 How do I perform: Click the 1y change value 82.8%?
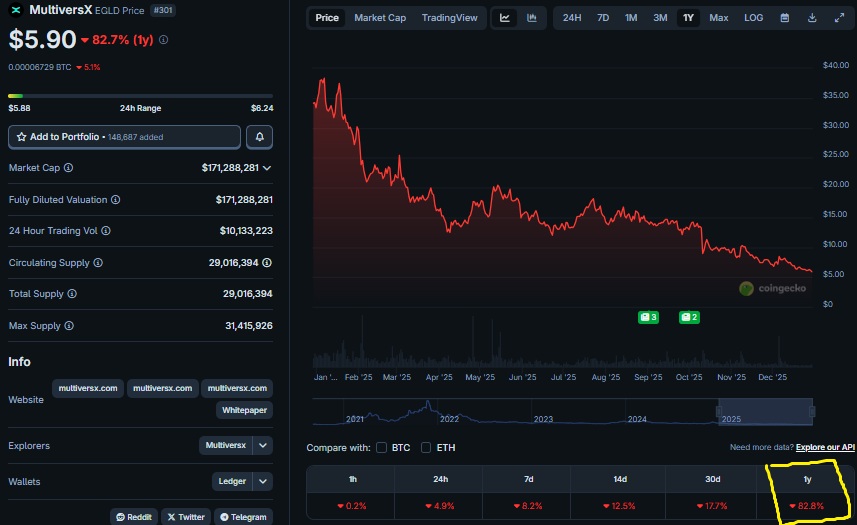(807, 506)
